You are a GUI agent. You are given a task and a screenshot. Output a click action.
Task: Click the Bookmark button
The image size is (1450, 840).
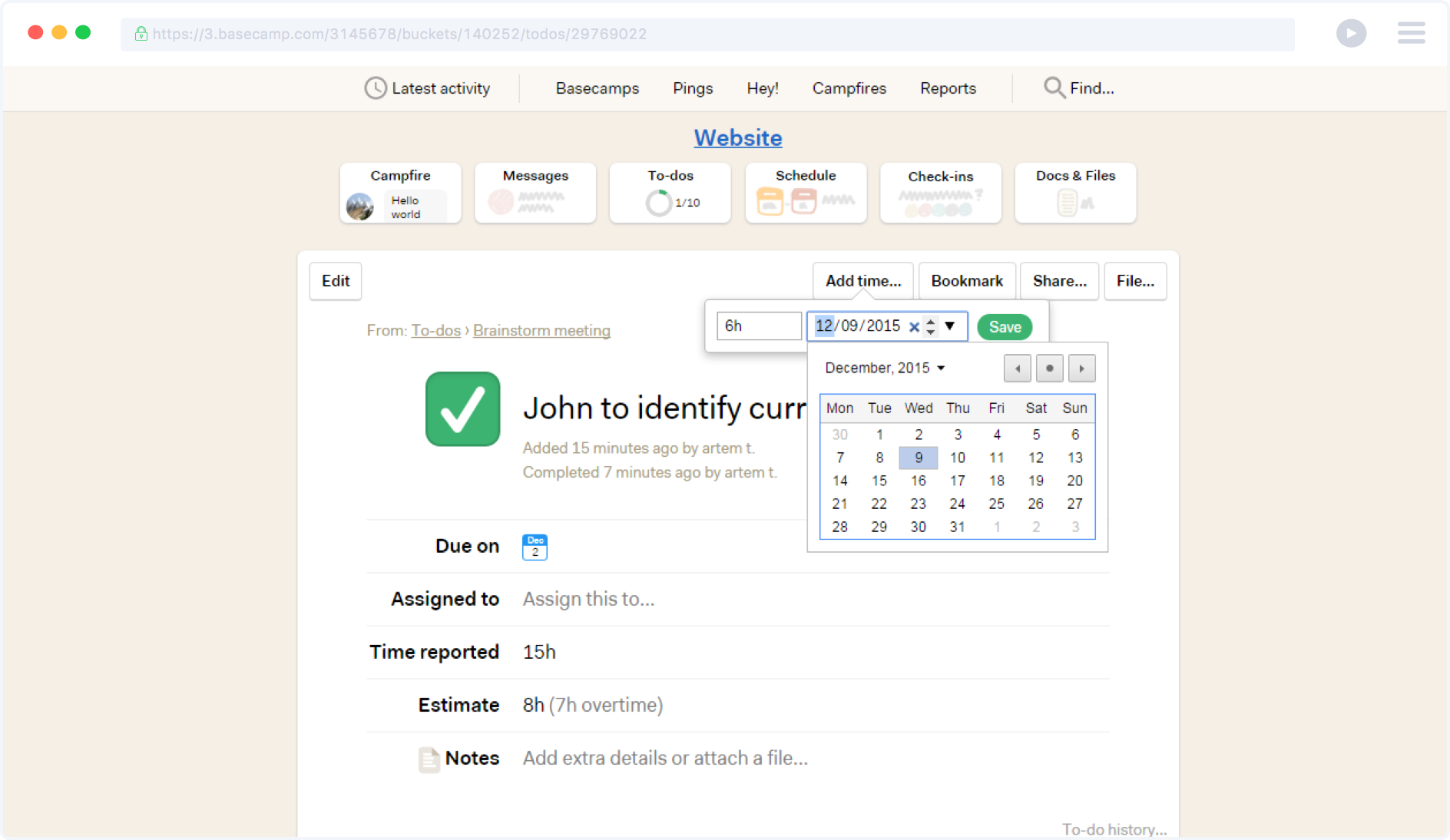(967, 281)
